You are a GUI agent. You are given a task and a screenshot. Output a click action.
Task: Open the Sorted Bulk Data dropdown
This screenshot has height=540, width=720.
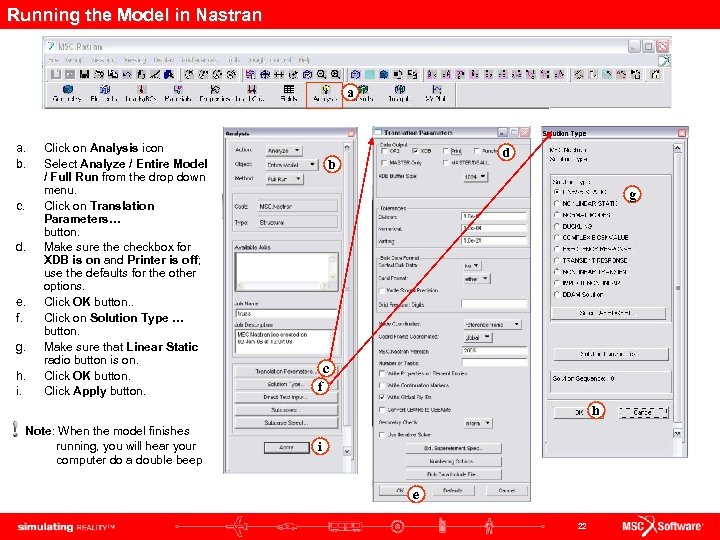point(472,265)
